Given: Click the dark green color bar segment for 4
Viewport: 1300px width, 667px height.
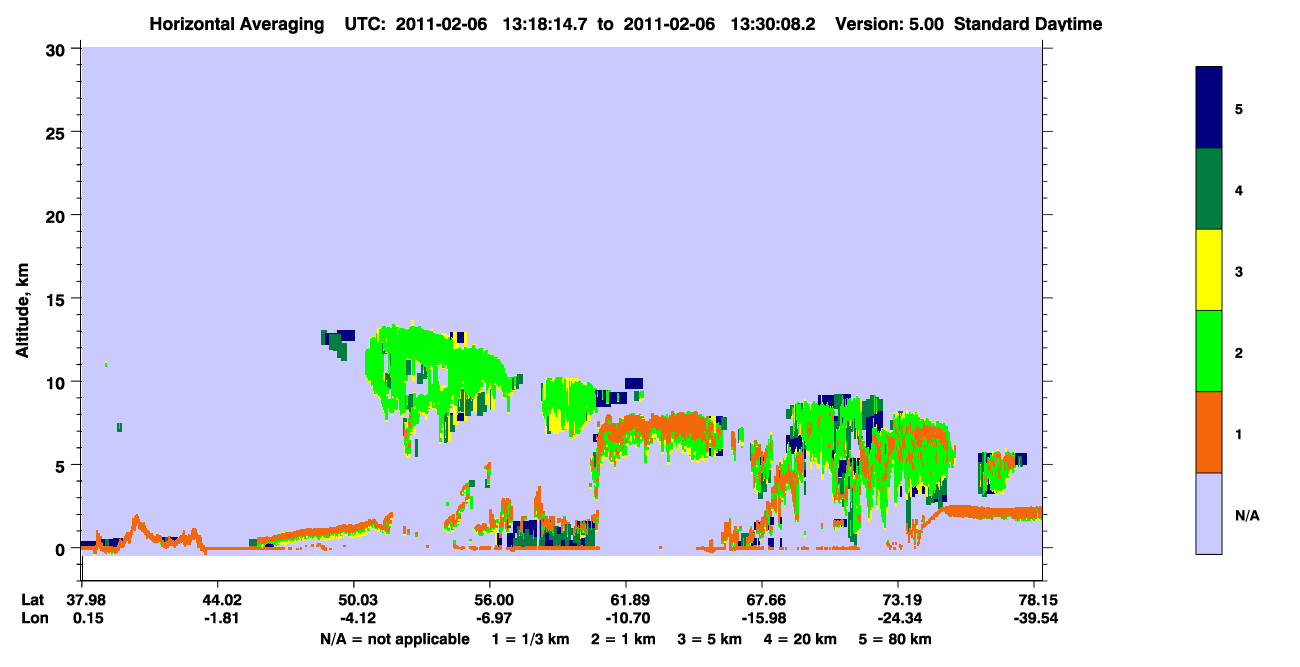Looking at the screenshot, I should [x=1209, y=189].
